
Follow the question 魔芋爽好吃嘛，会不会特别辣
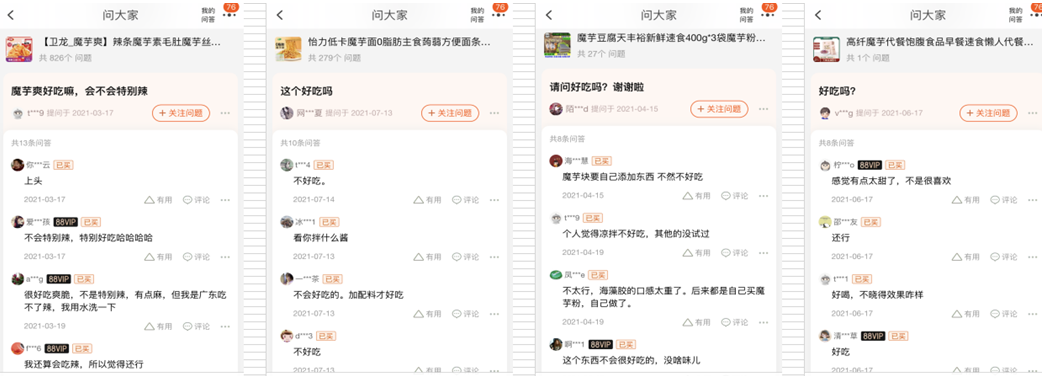(181, 113)
